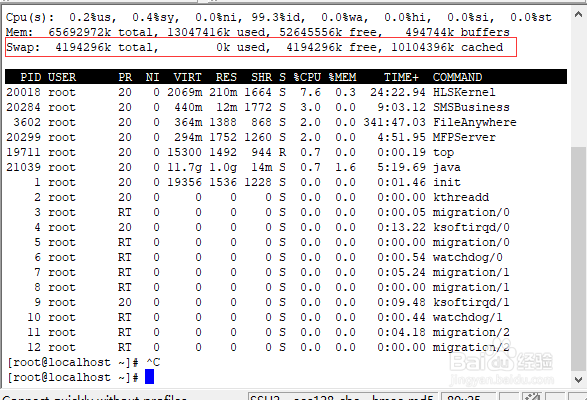This screenshot has width=587, height=400.
Task: Select the init command name
Action: (x=447, y=182)
